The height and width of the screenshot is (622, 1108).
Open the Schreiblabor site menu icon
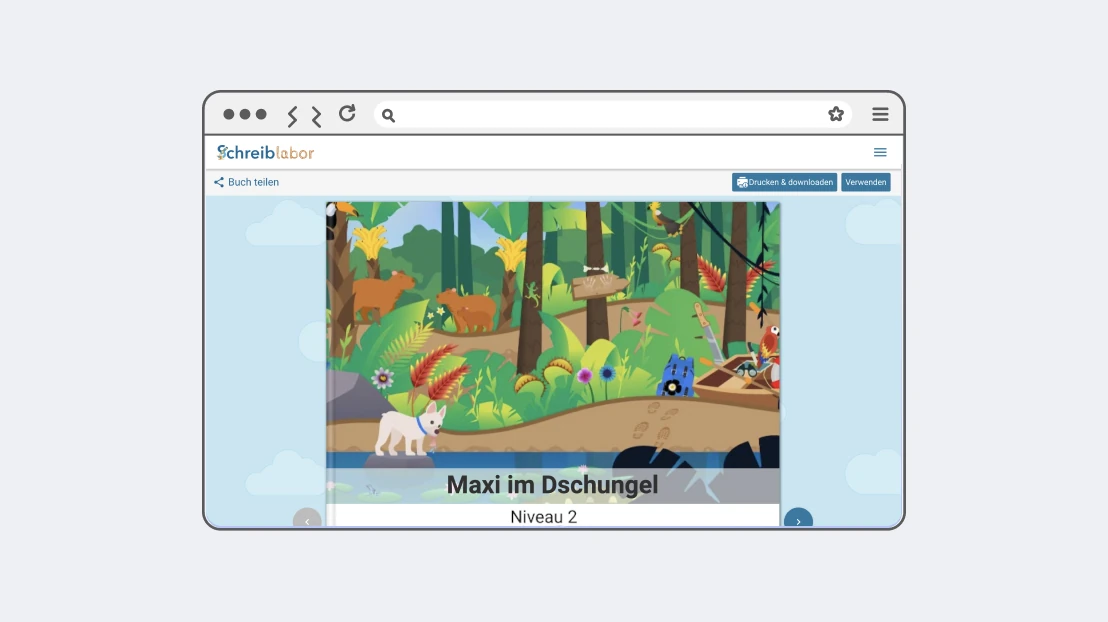[880, 152]
